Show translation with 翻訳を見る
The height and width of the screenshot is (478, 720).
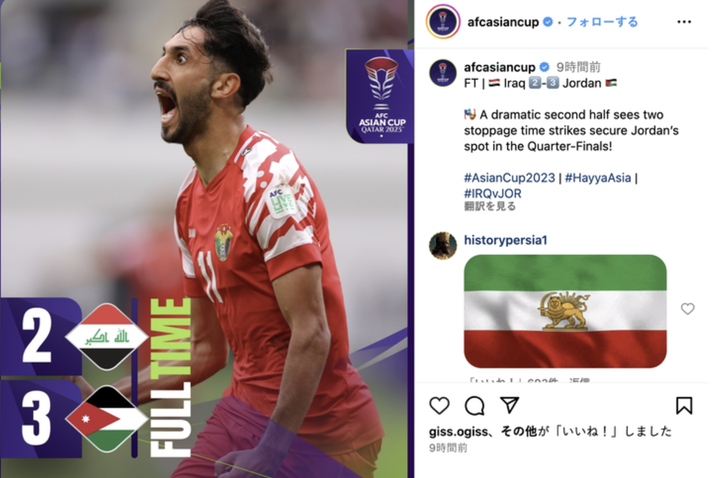click(x=489, y=206)
